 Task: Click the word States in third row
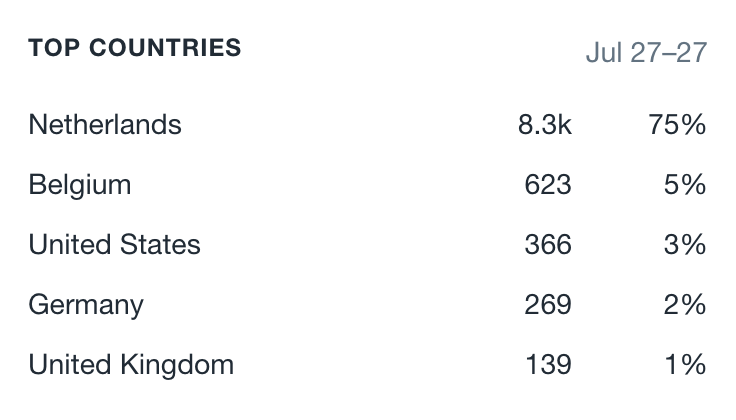click(160, 244)
